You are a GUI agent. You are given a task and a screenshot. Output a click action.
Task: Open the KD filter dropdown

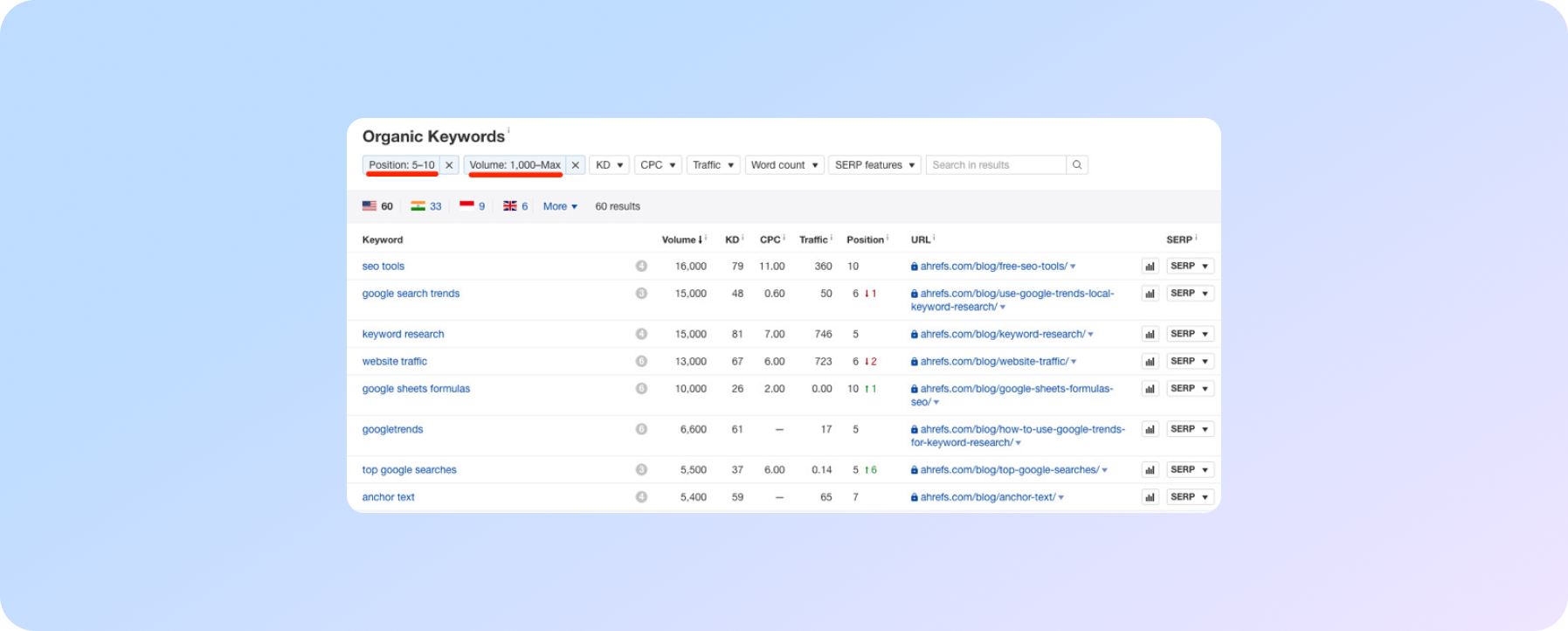coord(610,165)
